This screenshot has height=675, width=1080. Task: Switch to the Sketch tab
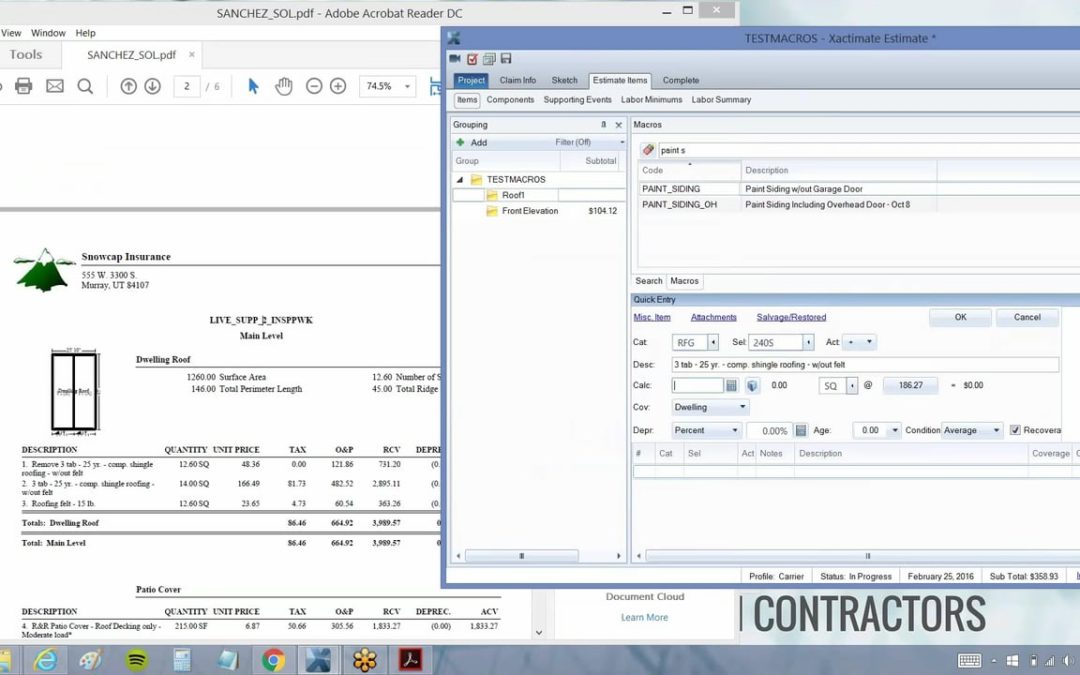tap(564, 80)
